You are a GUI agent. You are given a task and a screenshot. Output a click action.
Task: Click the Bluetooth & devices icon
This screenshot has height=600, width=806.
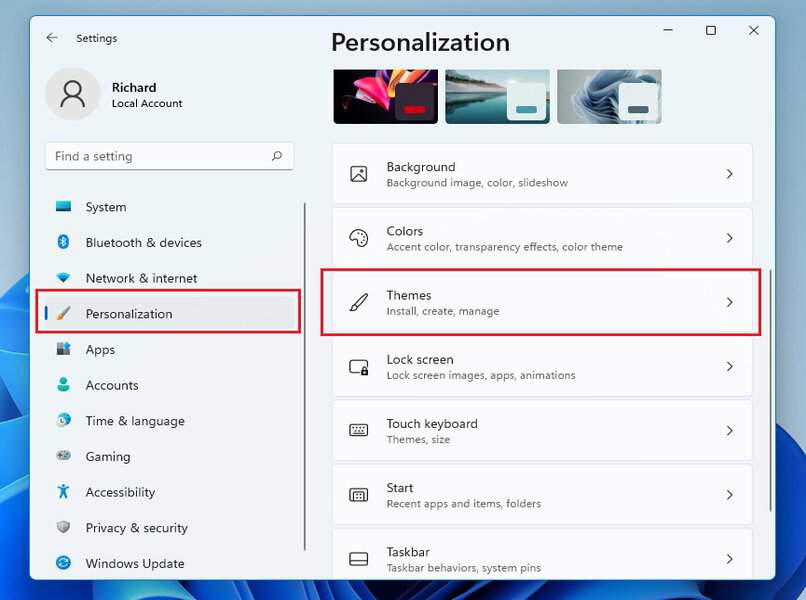(64, 242)
